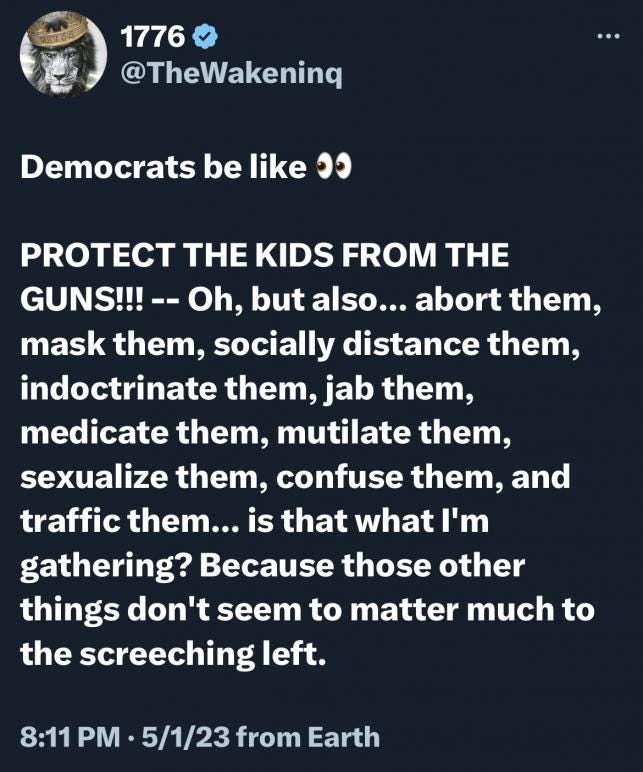Image resolution: width=643 pixels, height=772 pixels.
Task: Click the 'the screeching left.' closing line
Action: pos(173,653)
